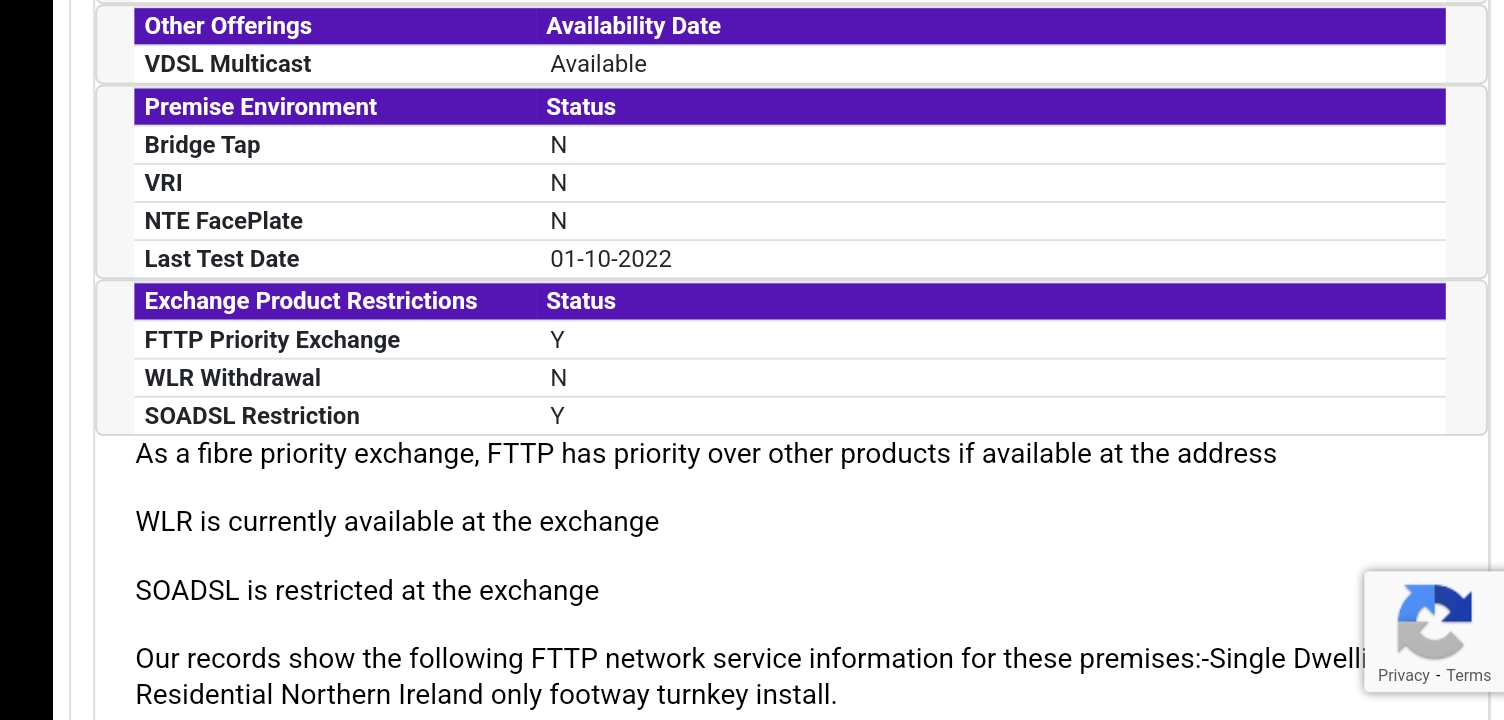Click the WLR Withdrawal status N
Image resolution: width=1504 pixels, height=720 pixels.
point(558,377)
